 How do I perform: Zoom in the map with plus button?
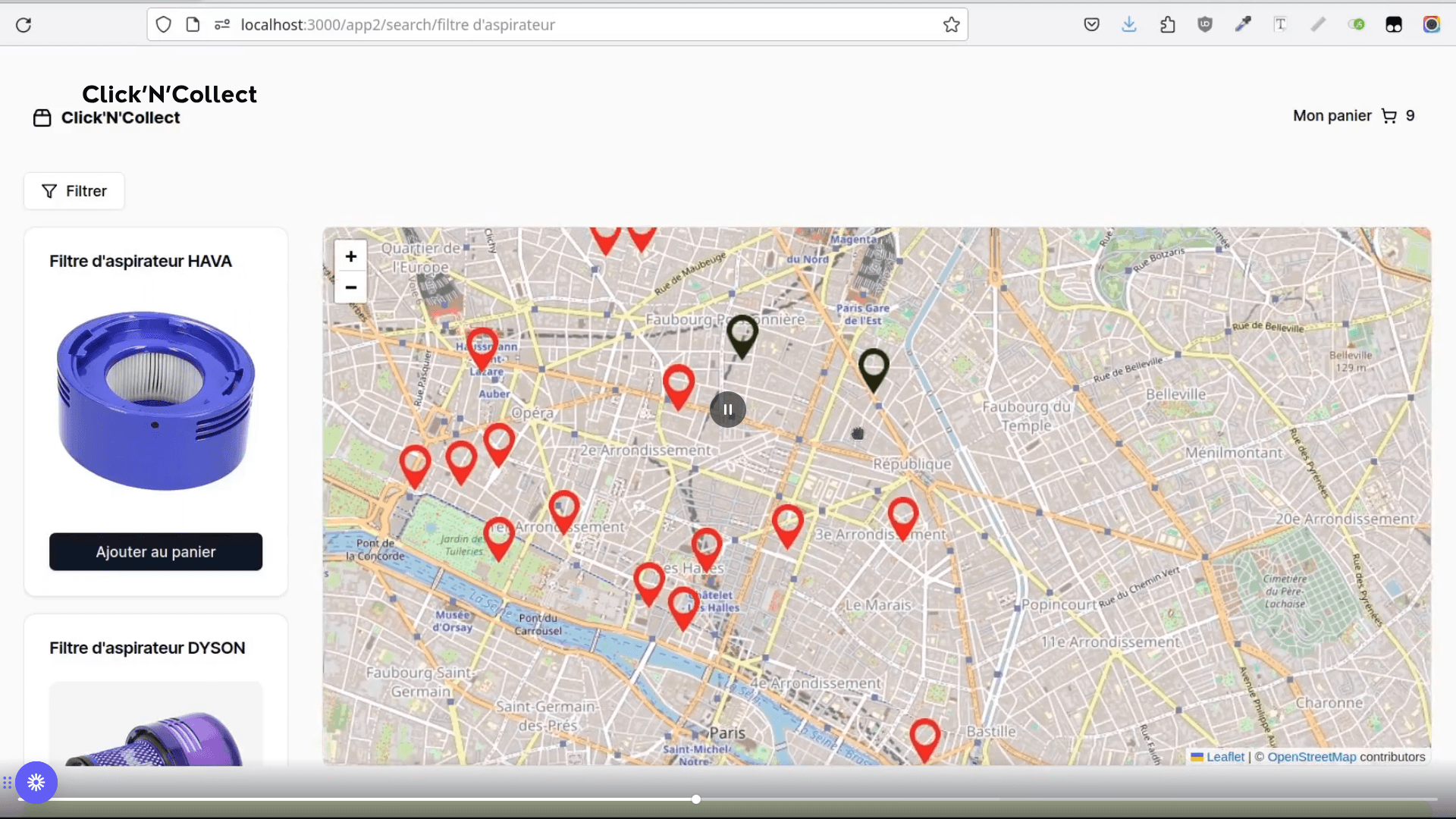350,256
